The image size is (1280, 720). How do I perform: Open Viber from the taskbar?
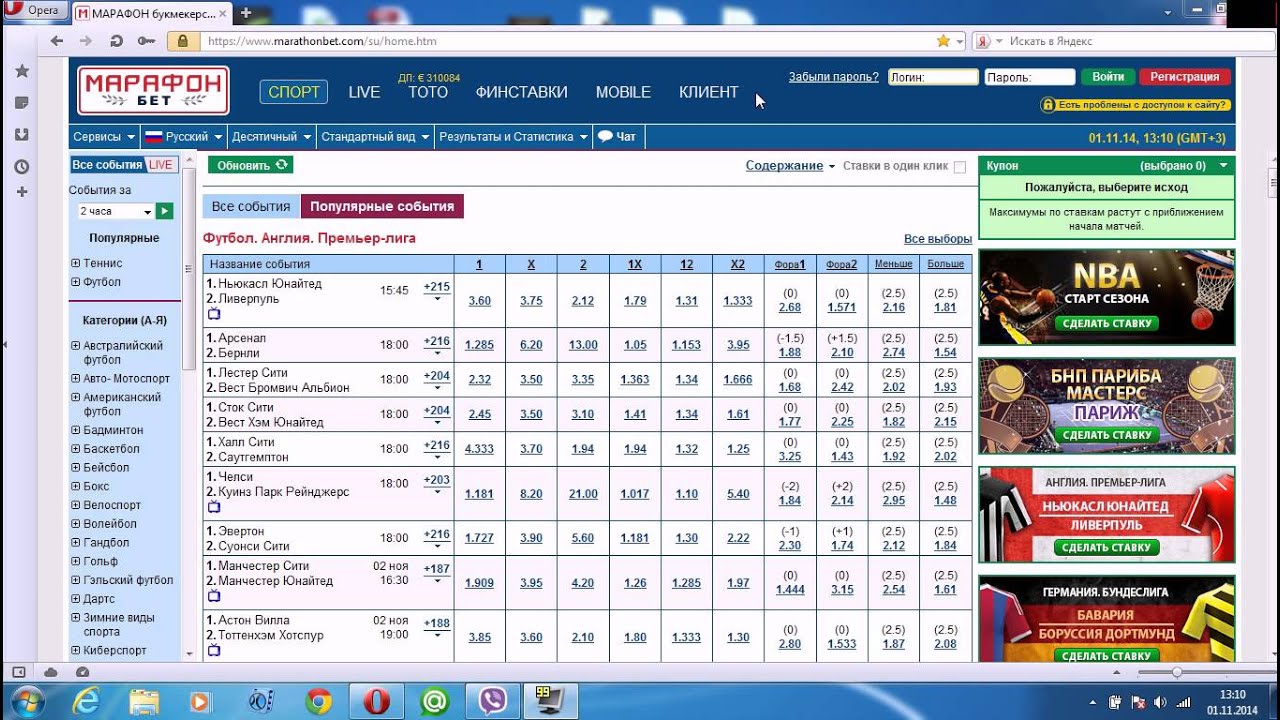coord(492,702)
